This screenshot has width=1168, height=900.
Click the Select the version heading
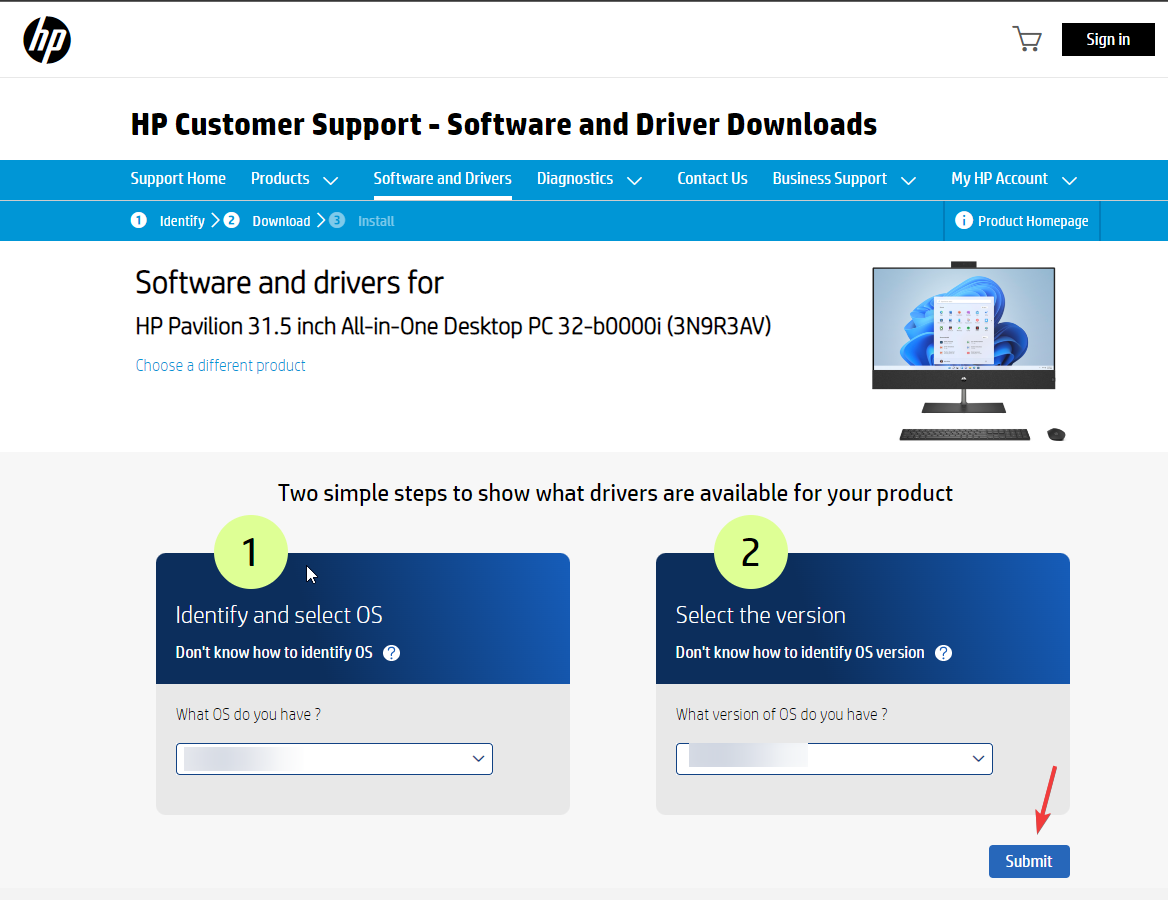tap(761, 615)
